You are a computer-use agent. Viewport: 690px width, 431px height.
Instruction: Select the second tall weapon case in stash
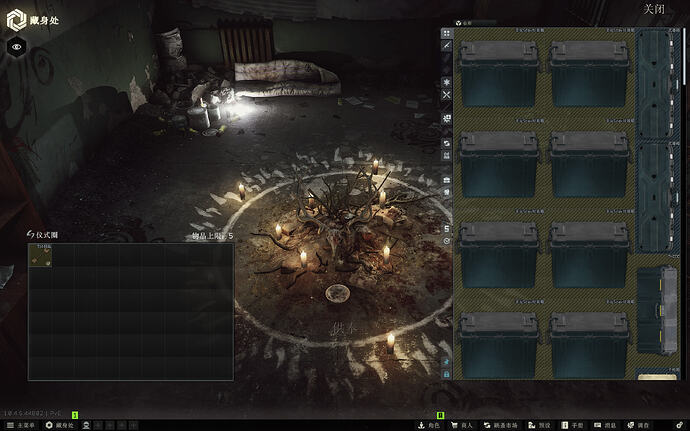[x=657, y=198]
